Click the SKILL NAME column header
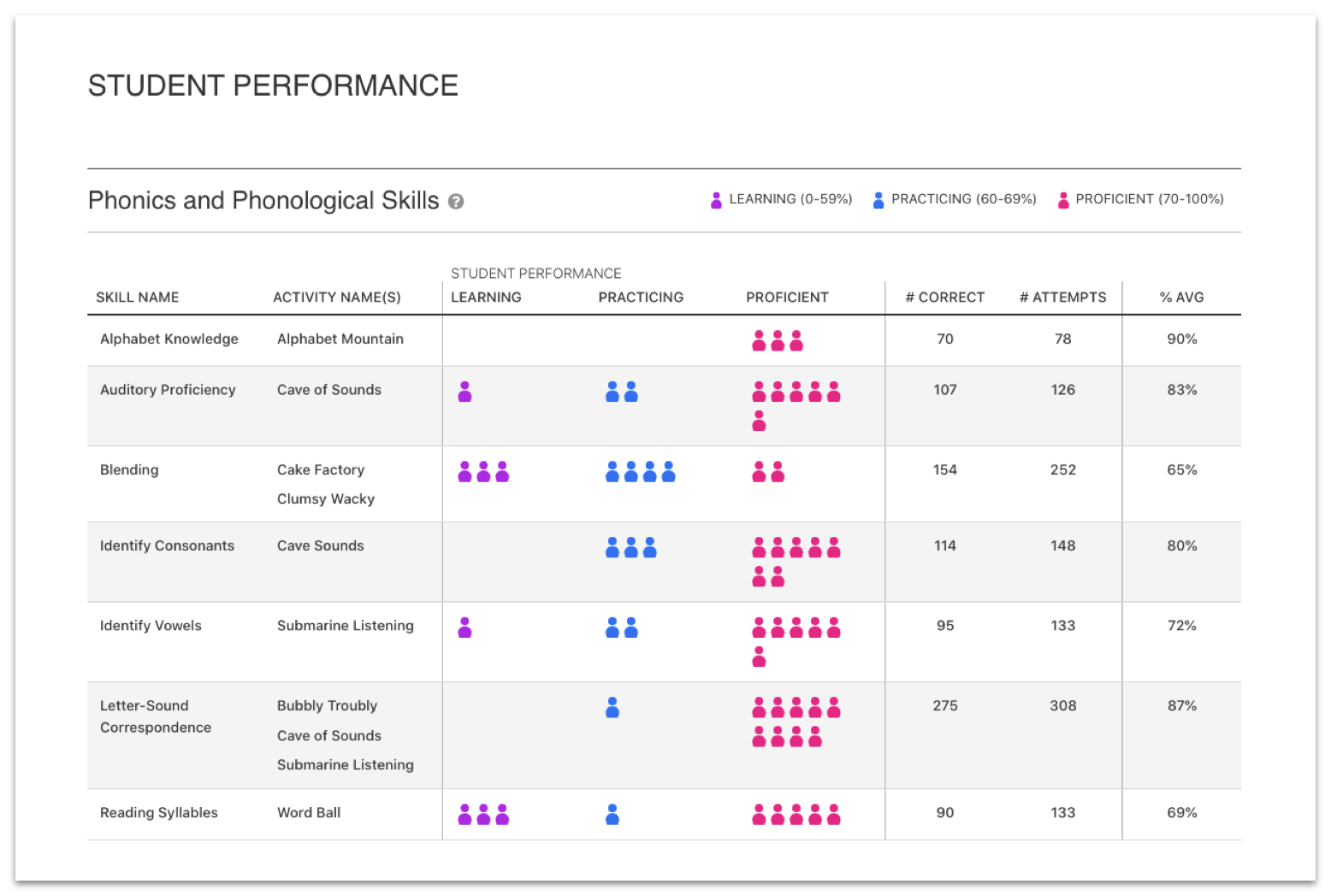 (137, 298)
